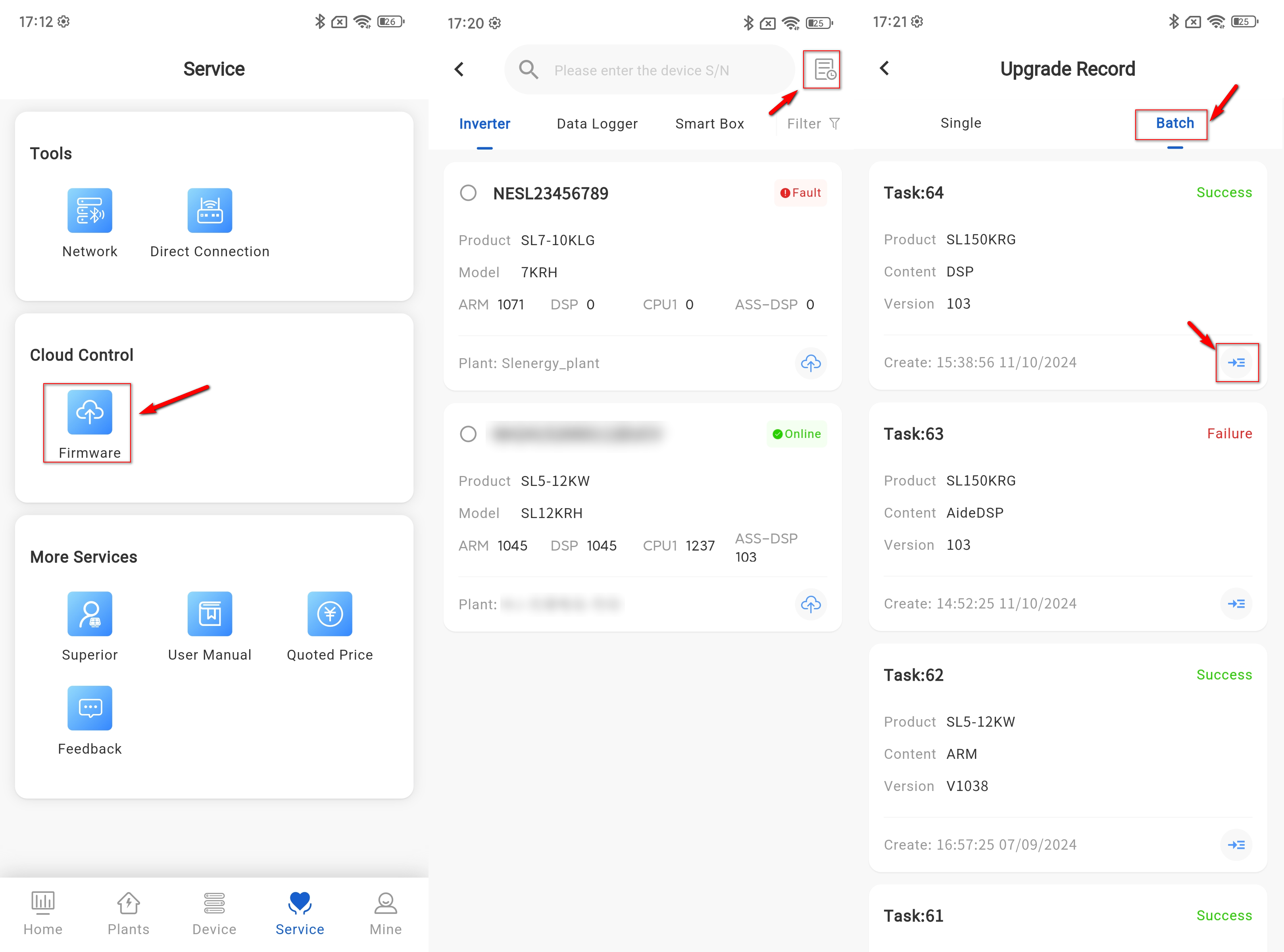Screen dimensions: 1284x952
Task: Select radio button for SL5-12KW inverter
Action: 468,433
